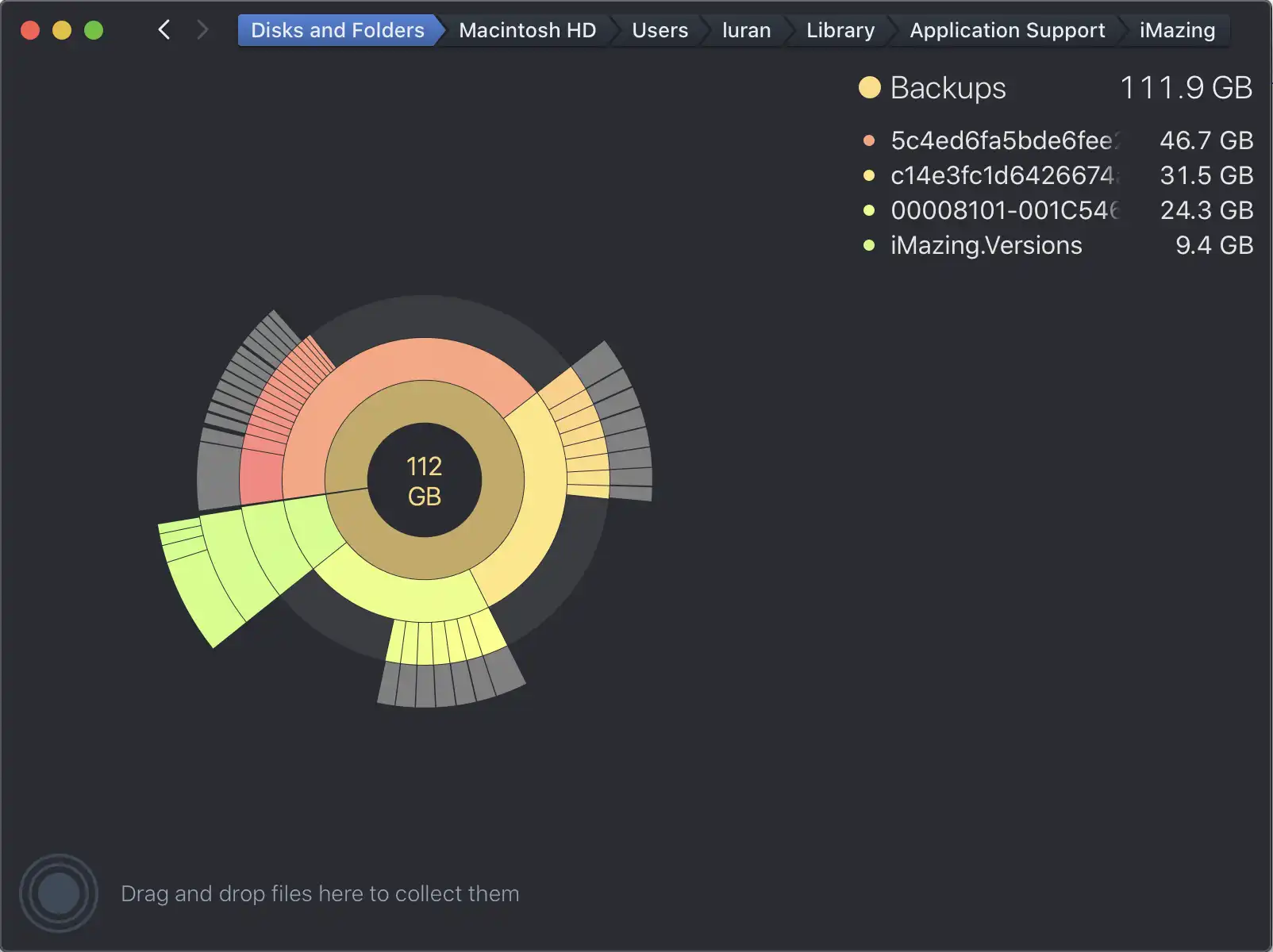Jump to Library breadcrumb
The image size is (1273, 952).
pyautogui.click(x=840, y=30)
